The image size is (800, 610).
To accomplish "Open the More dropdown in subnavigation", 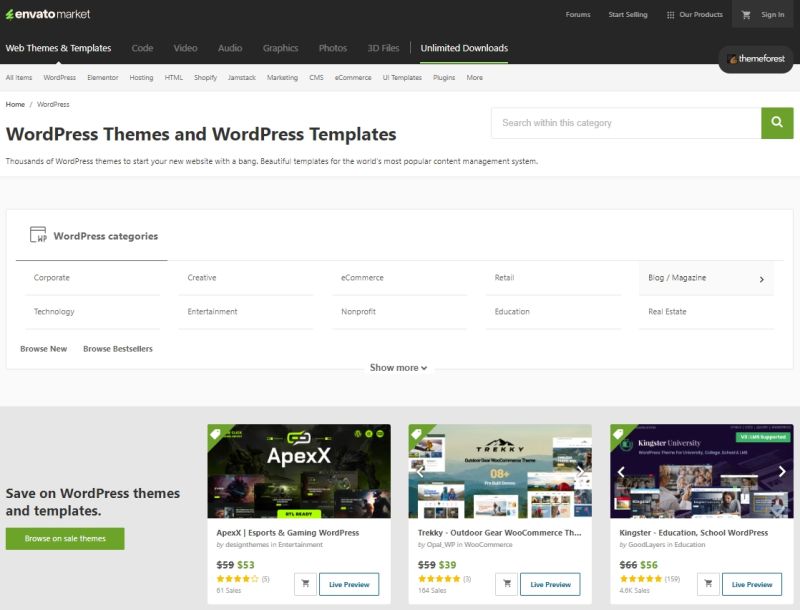I will (474, 77).
